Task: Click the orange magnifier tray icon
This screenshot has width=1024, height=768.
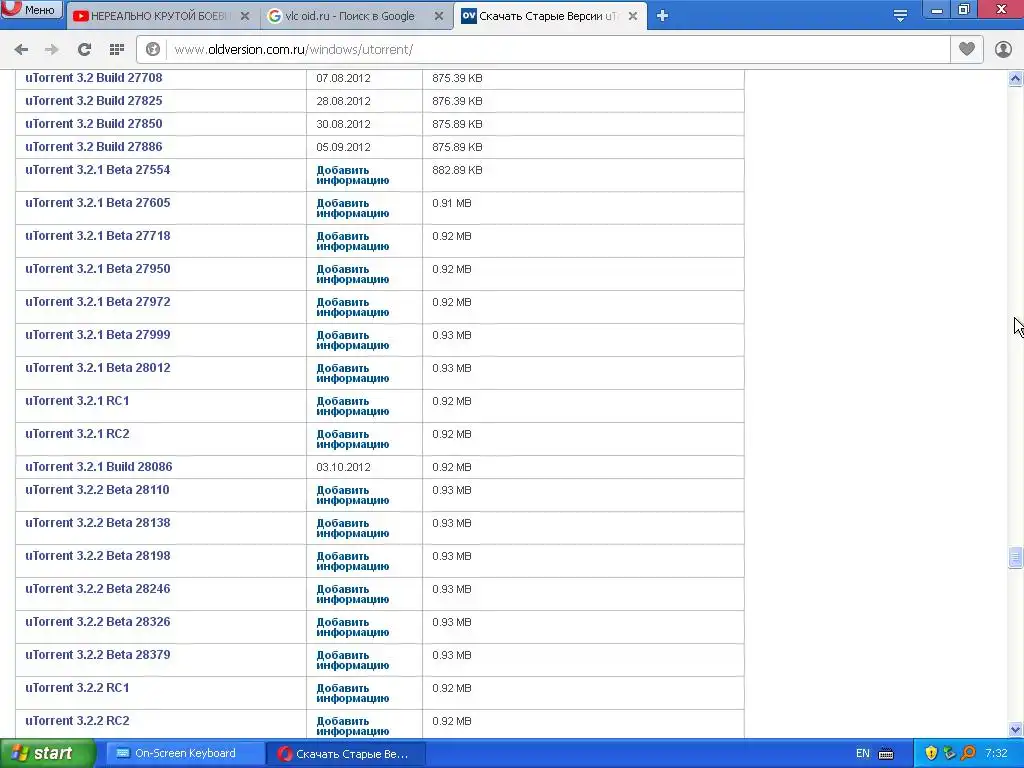Action: click(968, 753)
